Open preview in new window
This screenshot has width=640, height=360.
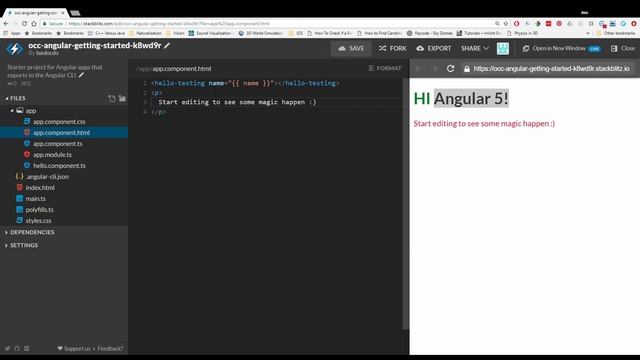click(x=561, y=49)
